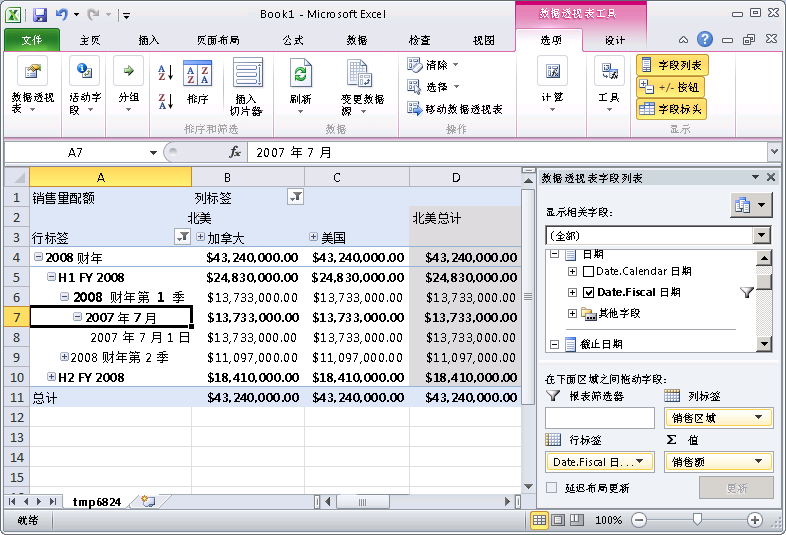Toggle the Field List (字段列表) button
Viewport: 786px width, 535px height.
point(672,65)
